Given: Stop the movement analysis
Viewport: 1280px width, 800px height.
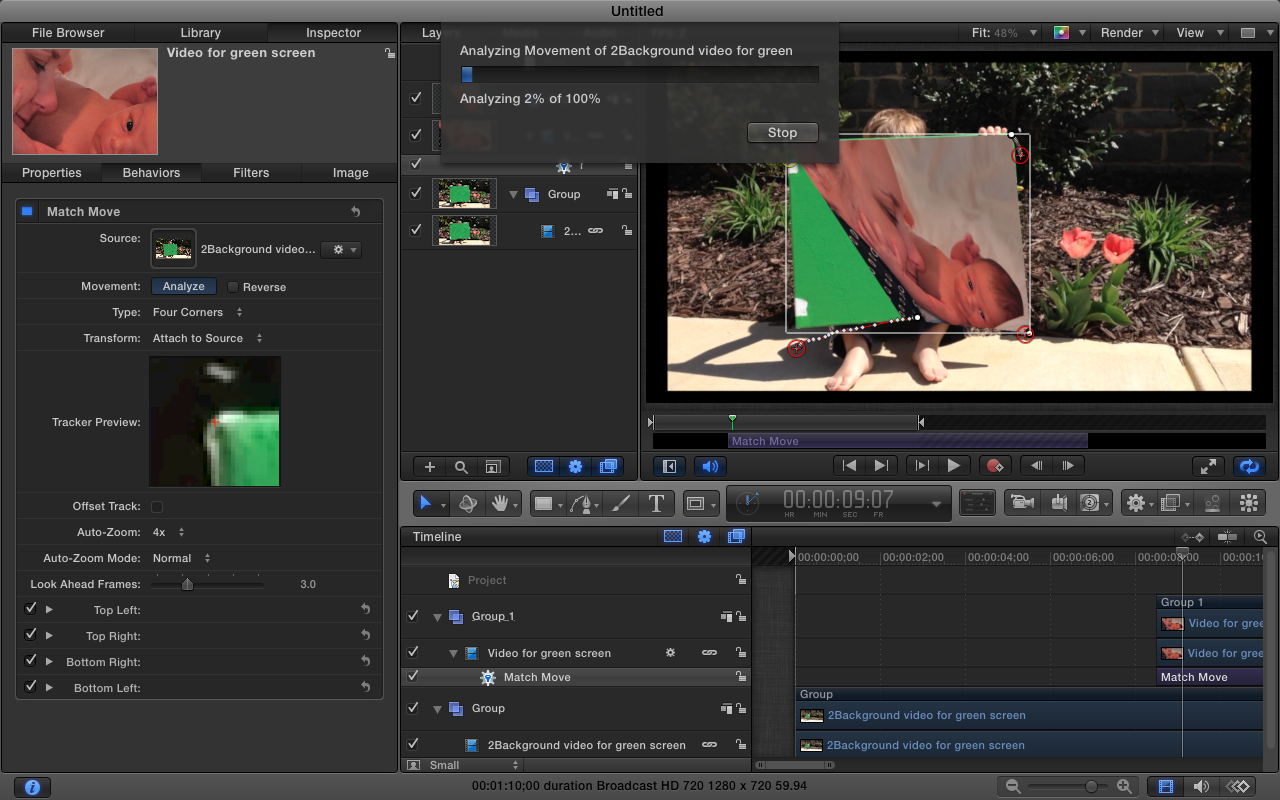Looking at the screenshot, I should [x=782, y=132].
